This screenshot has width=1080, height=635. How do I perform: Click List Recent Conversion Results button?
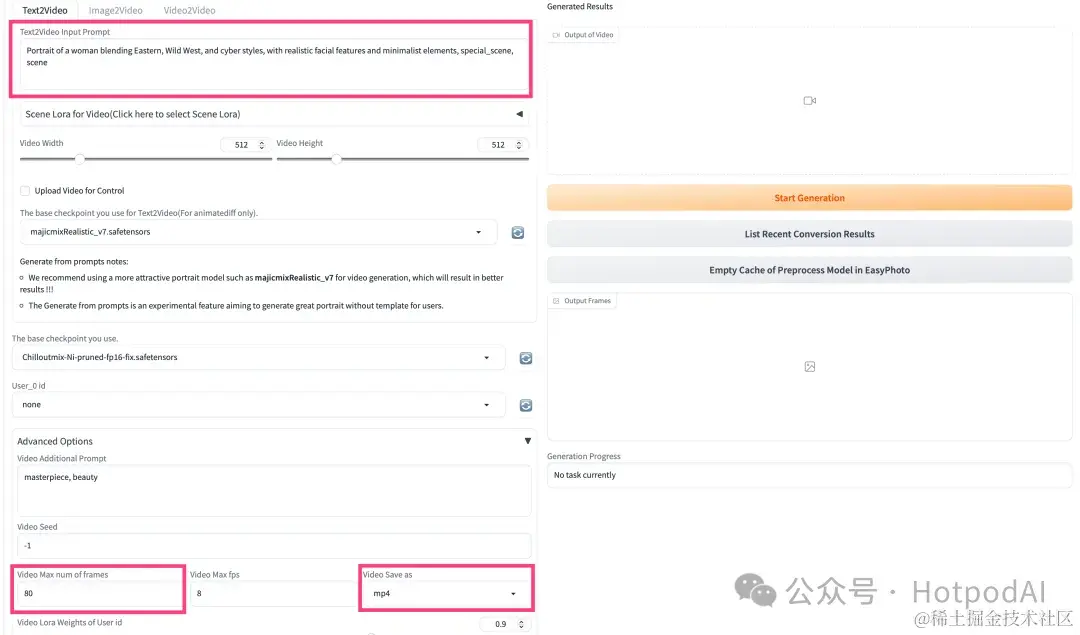pyautogui.click(x=809, y=234)
